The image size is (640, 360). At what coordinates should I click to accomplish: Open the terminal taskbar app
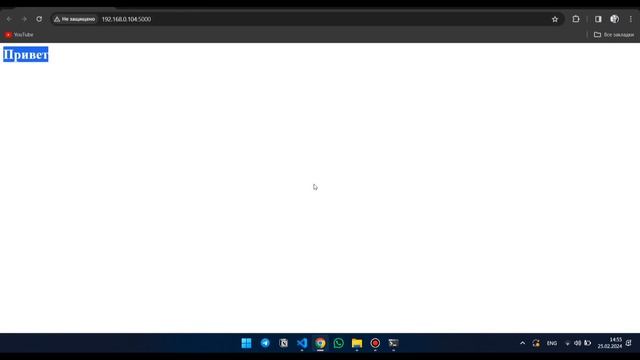(x=393, y=343)
